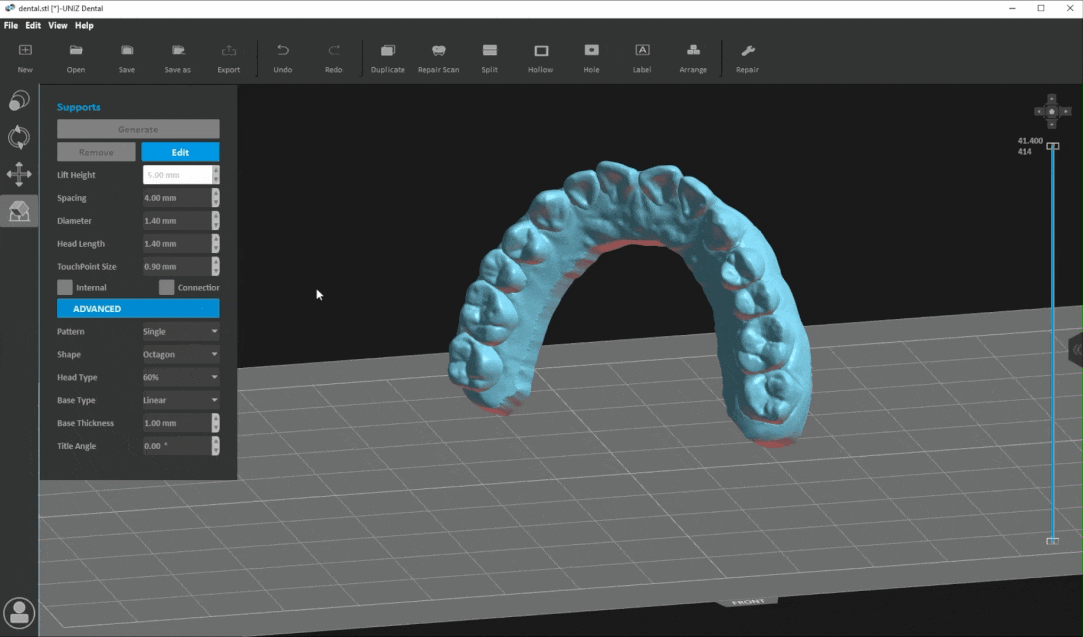Enable the Internal supports checkbox

tap(65, 288)
